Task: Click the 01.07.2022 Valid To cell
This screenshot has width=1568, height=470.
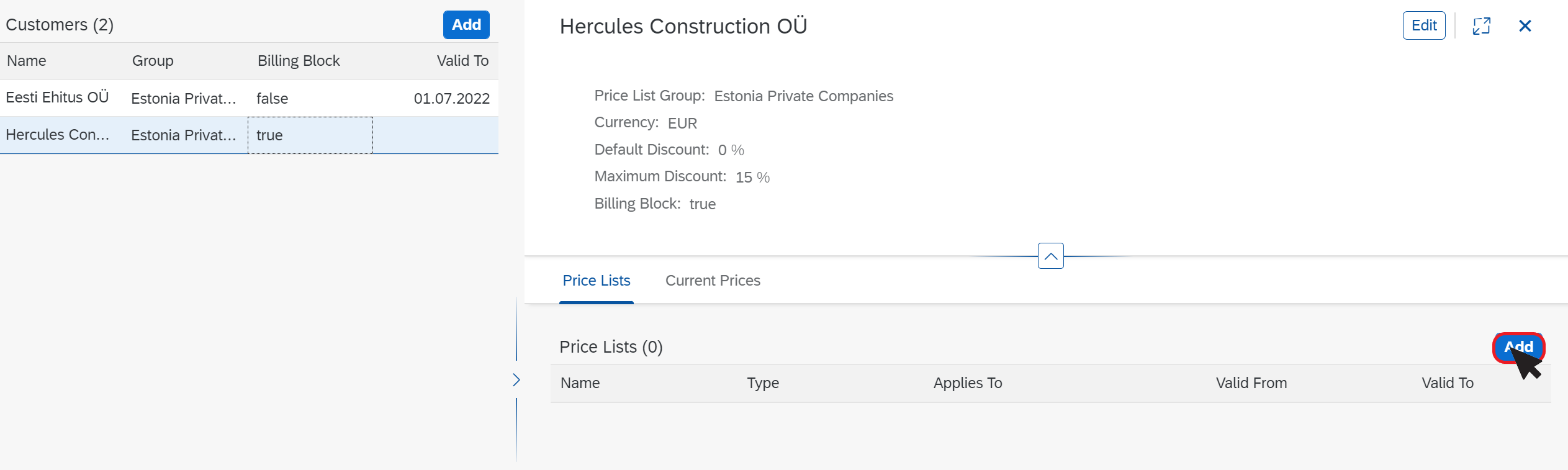Action: tap(451, 99)
